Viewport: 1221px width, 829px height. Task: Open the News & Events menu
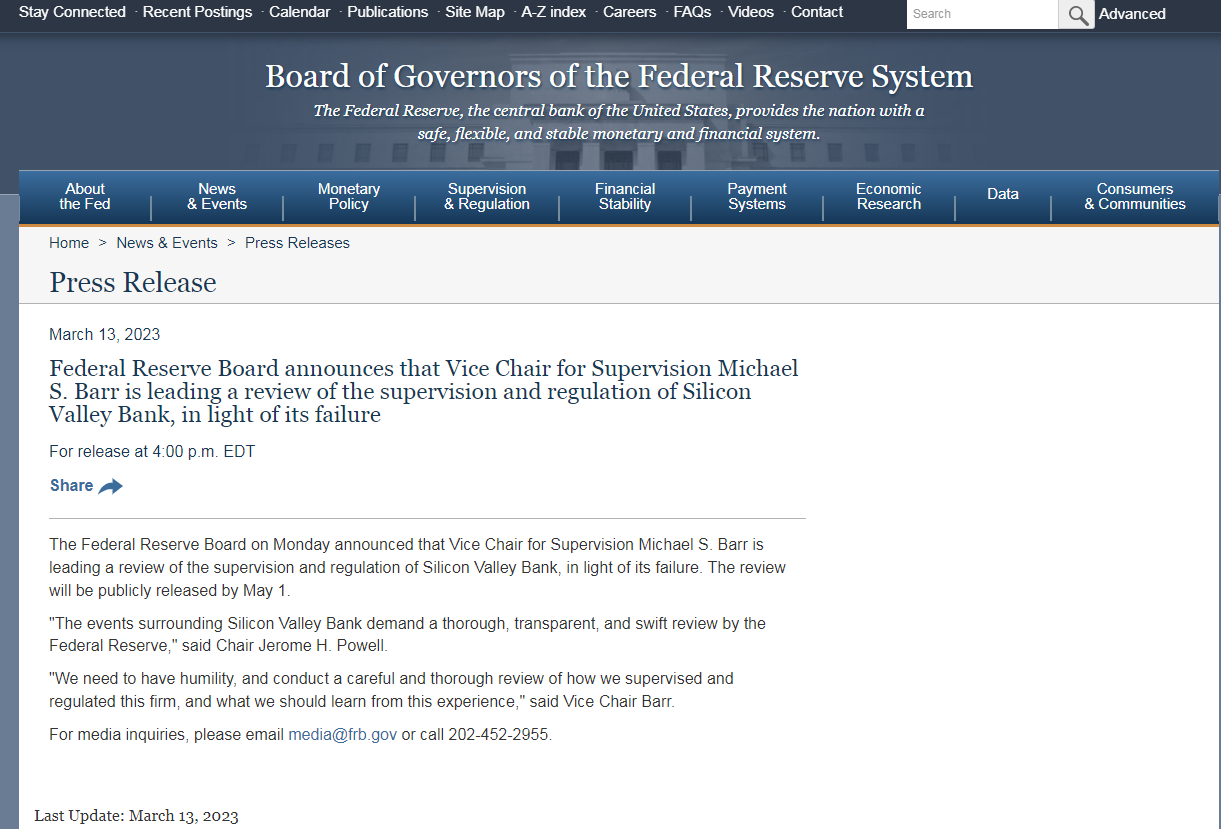tap(217, 196)
